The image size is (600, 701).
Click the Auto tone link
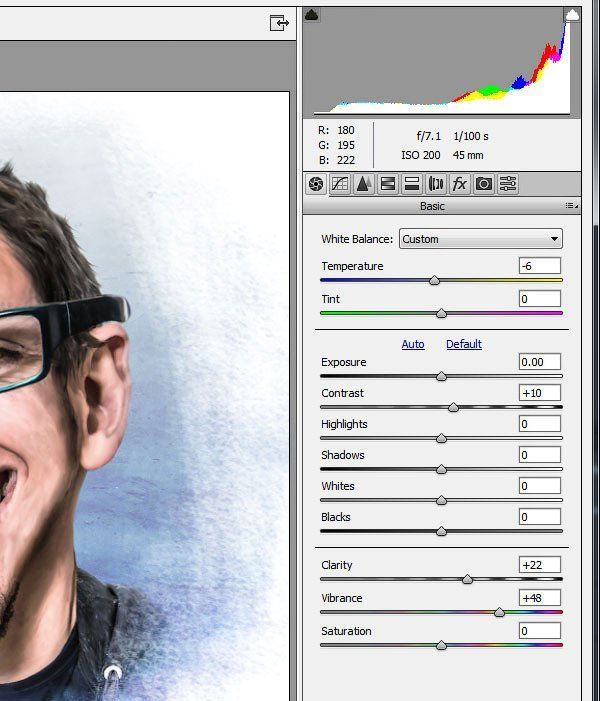click(413, 344)
